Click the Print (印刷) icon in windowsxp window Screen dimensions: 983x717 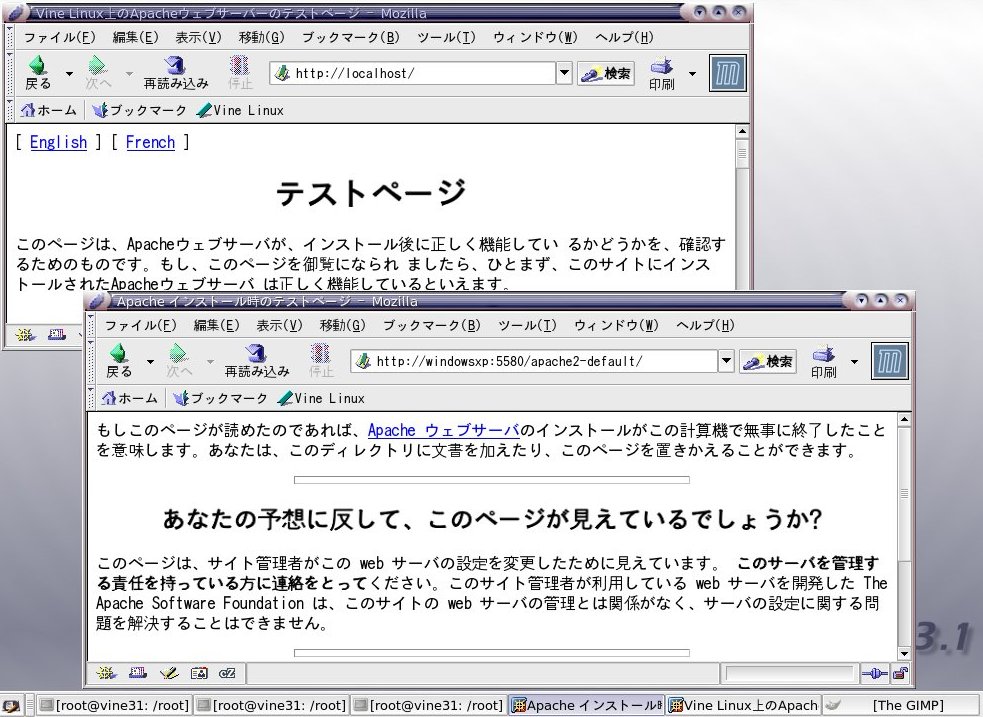click(x=824, y=361)
